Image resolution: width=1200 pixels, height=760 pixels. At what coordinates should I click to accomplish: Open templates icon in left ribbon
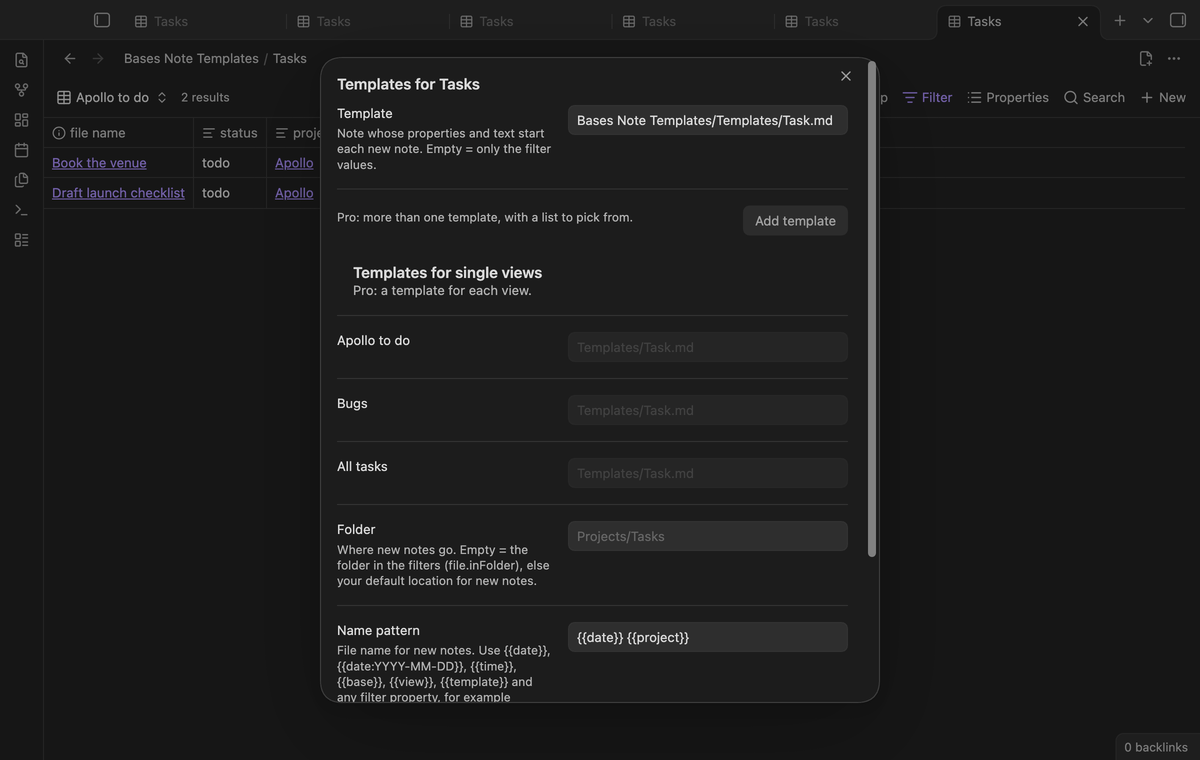tap(21, 180)
